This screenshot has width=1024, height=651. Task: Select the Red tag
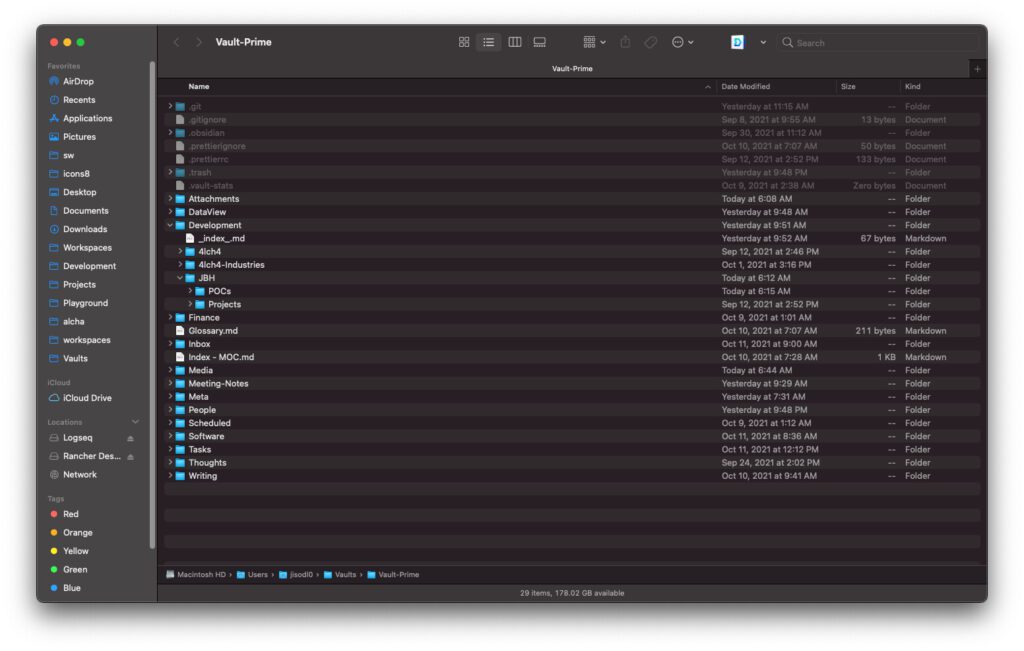70,514
